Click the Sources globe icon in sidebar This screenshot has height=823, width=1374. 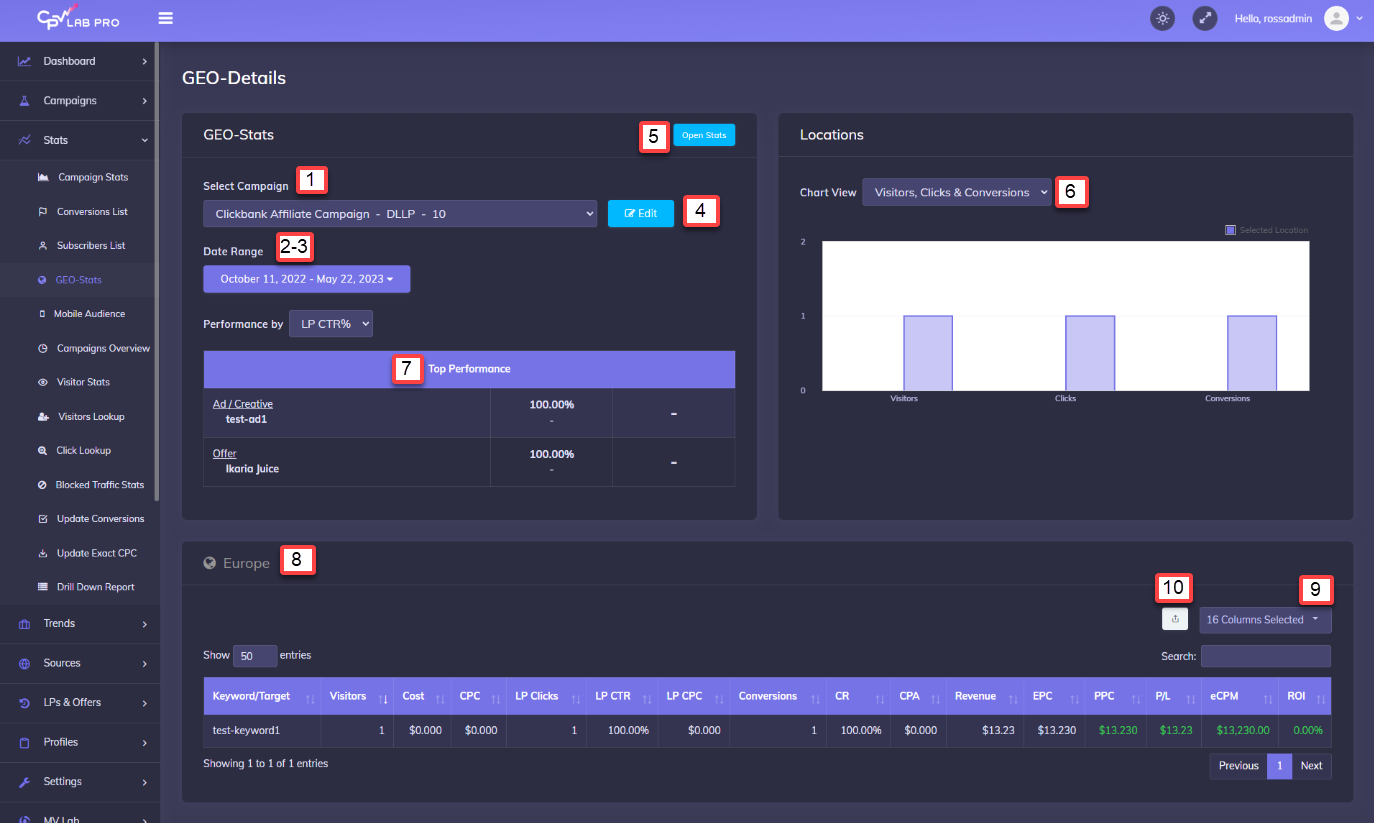(25, 663)
